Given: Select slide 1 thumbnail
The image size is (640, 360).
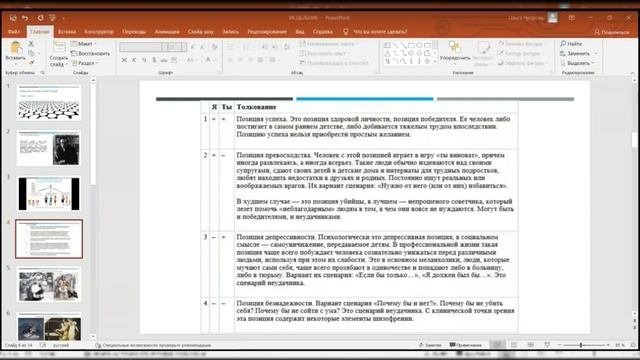Looking at the screenshot, I should pos(49,102).
